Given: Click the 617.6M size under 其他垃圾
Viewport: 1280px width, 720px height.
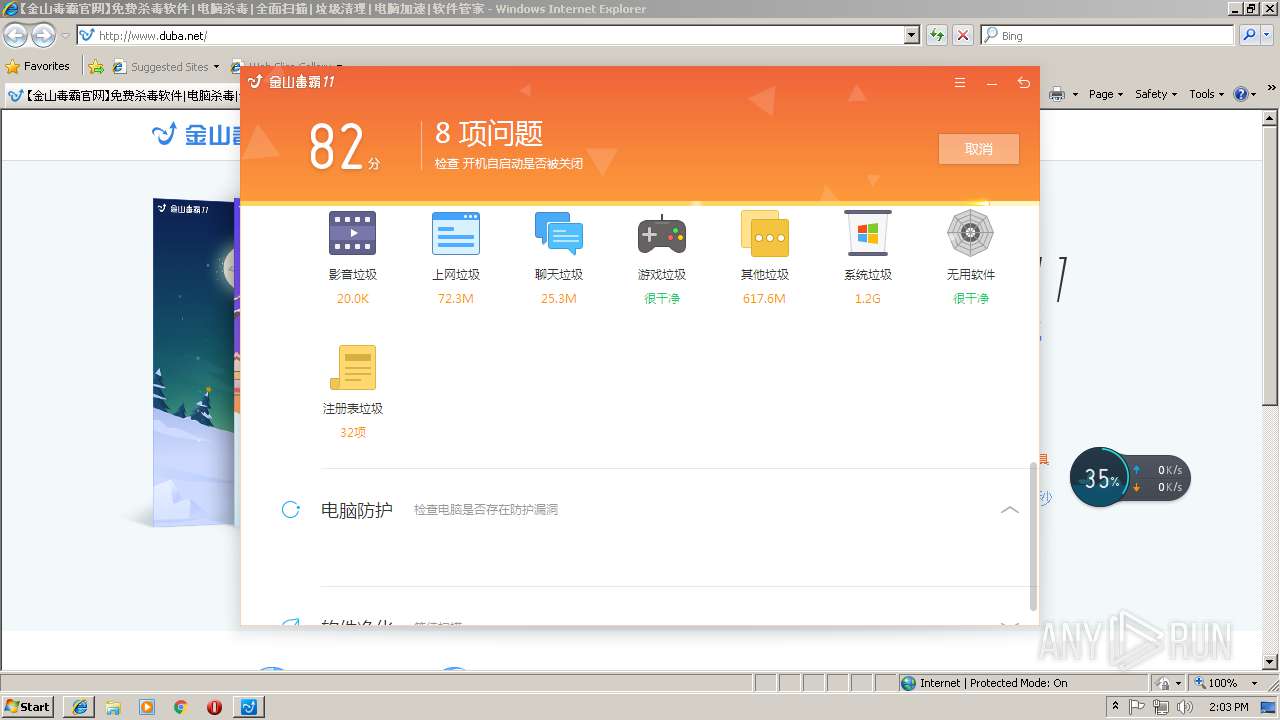Looking at the screenshot, I should point(764,299).
